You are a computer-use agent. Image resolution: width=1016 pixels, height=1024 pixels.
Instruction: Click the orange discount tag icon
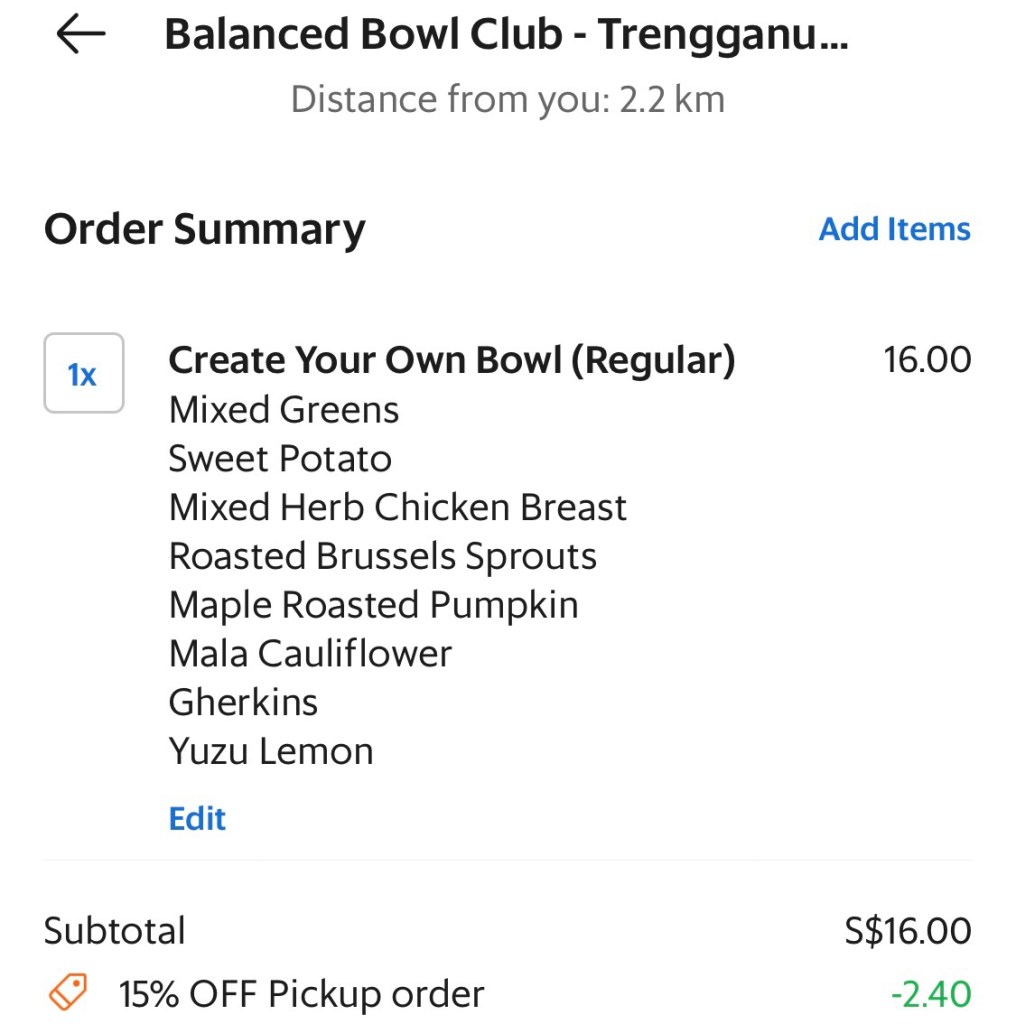click(68, 993)
